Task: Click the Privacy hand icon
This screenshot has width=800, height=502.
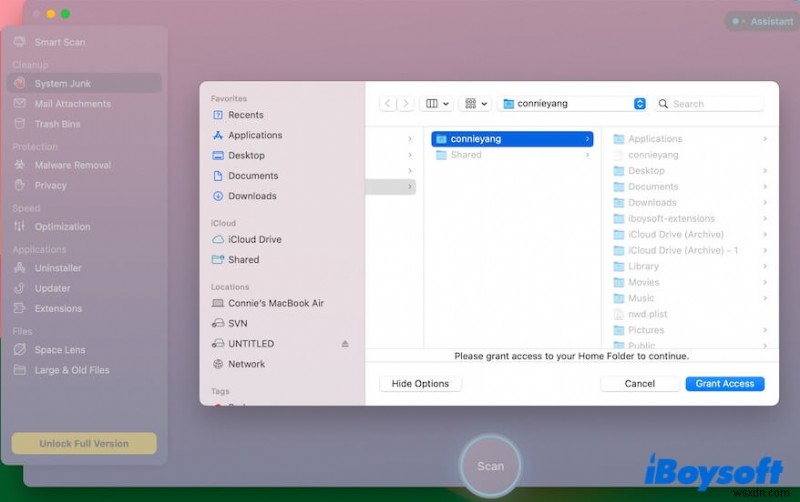Action: [19, 185]
